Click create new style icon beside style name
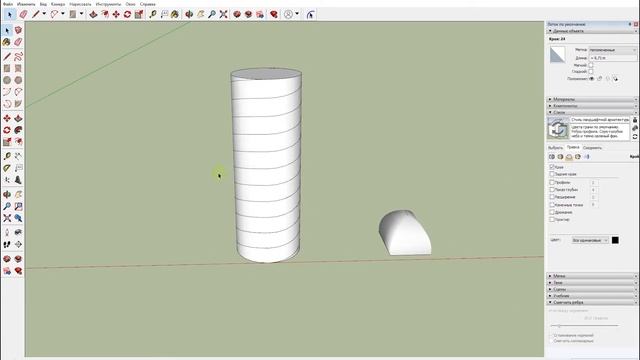The width and height of the screenshot is (640, 360). (x=635, y=129)
